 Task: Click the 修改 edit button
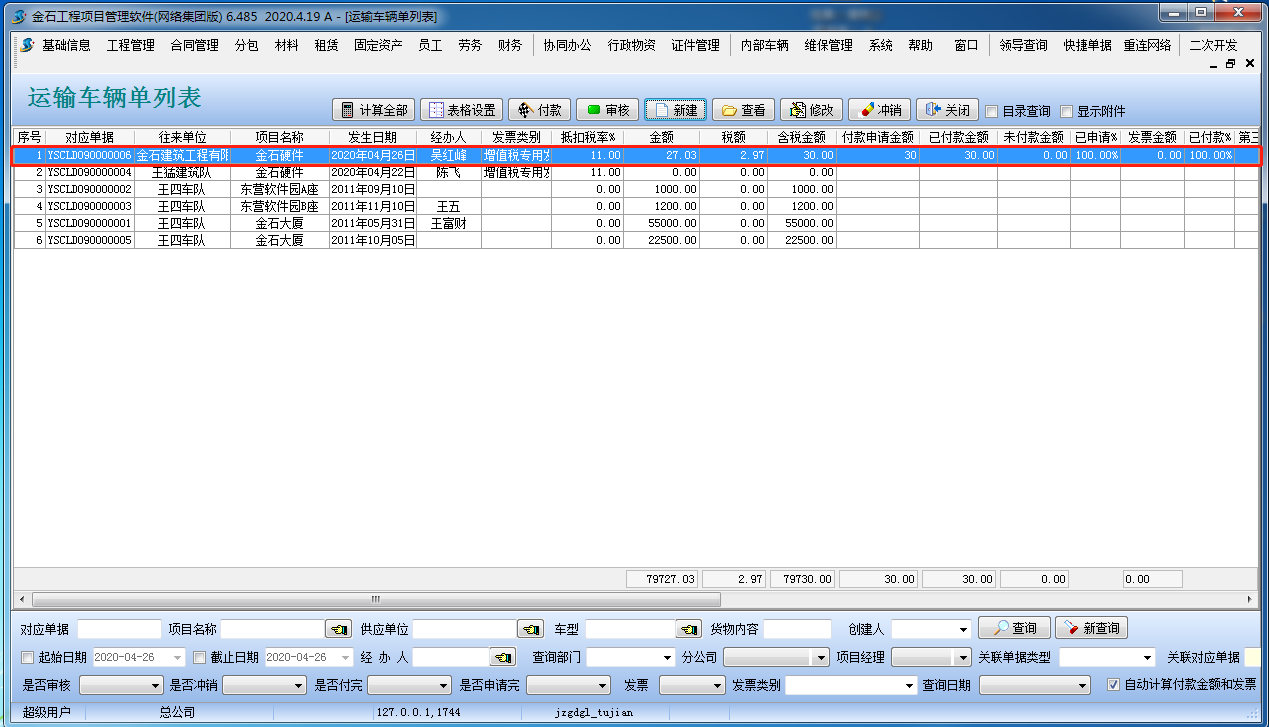[811, 110]
